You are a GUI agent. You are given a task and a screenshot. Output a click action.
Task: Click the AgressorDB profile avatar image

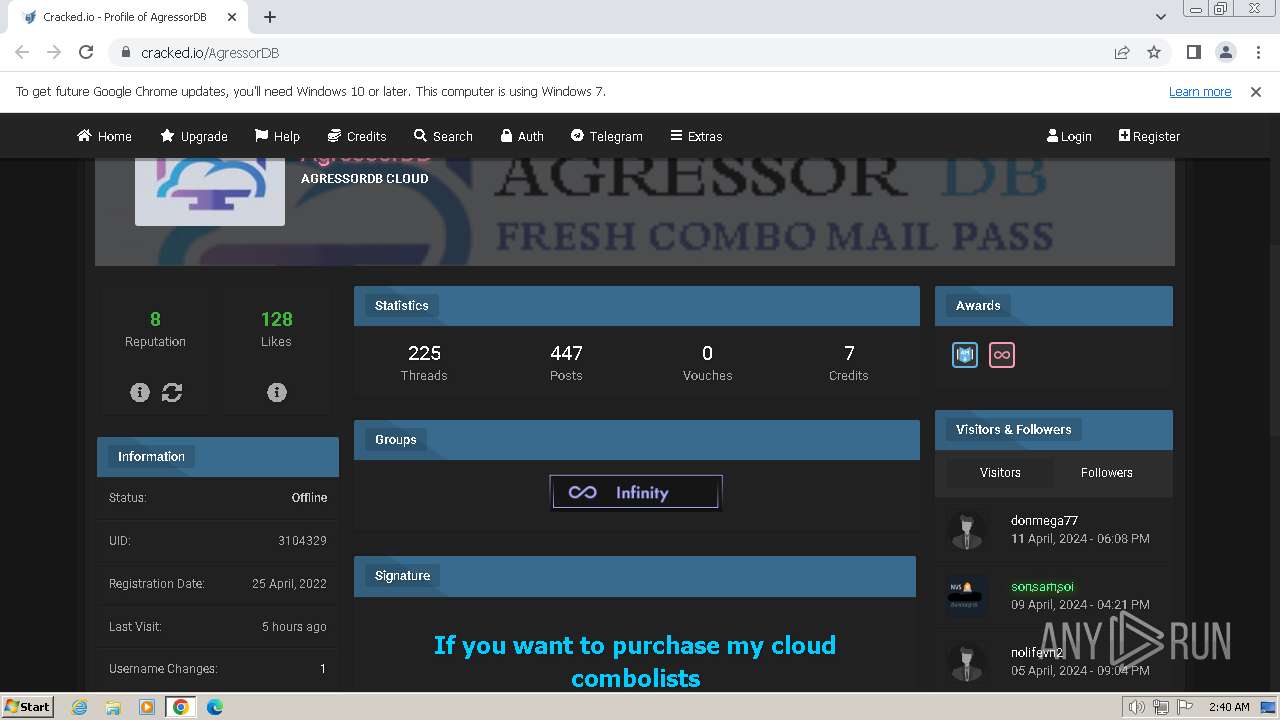210,192
